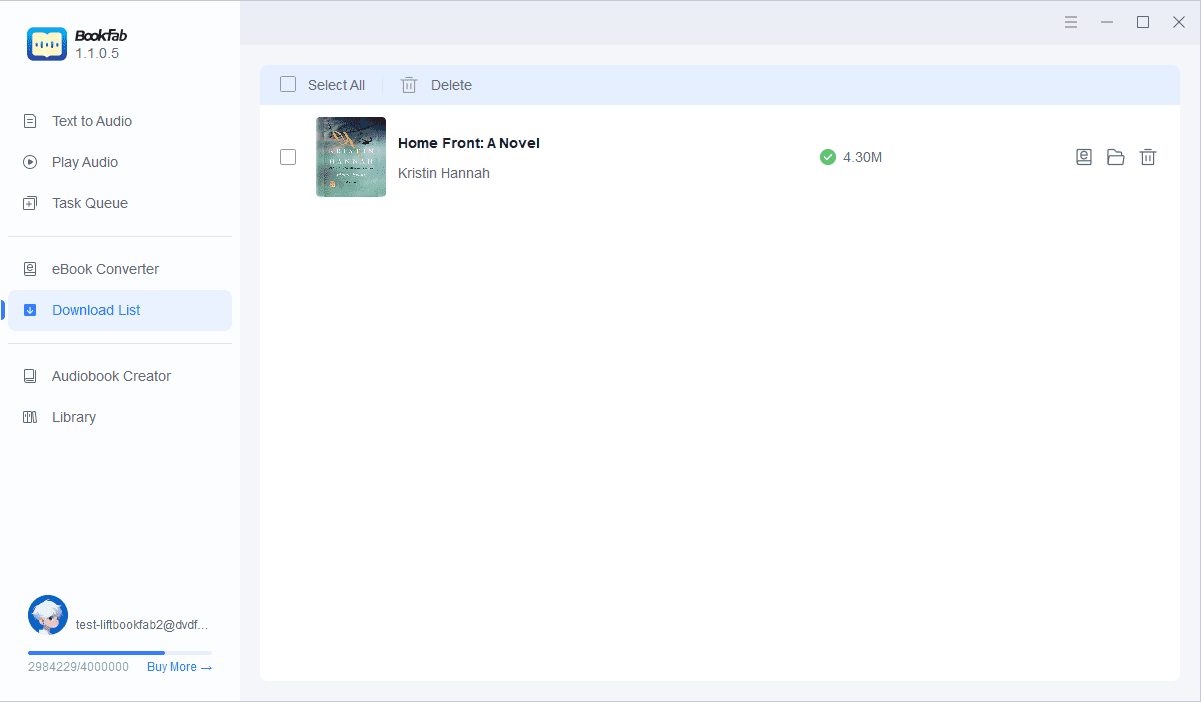The image size is (1201, 702).
Task: Check the Home Front: A Novel row checkbox
Action: (x=288, y=157)
